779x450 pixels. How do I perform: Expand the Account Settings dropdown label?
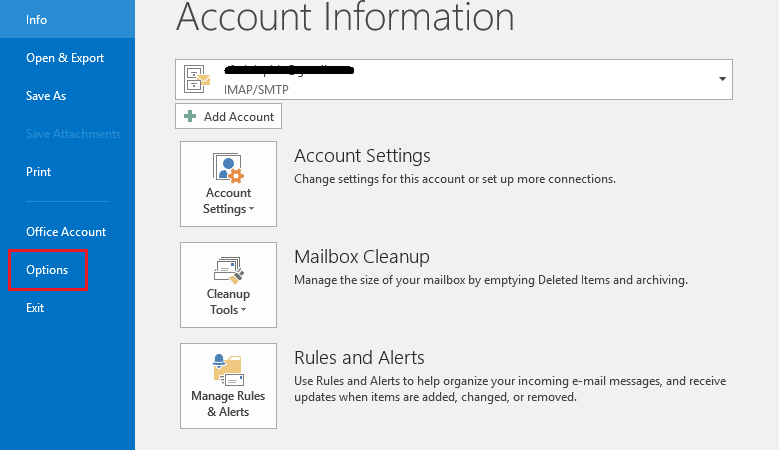click(229, 201)
